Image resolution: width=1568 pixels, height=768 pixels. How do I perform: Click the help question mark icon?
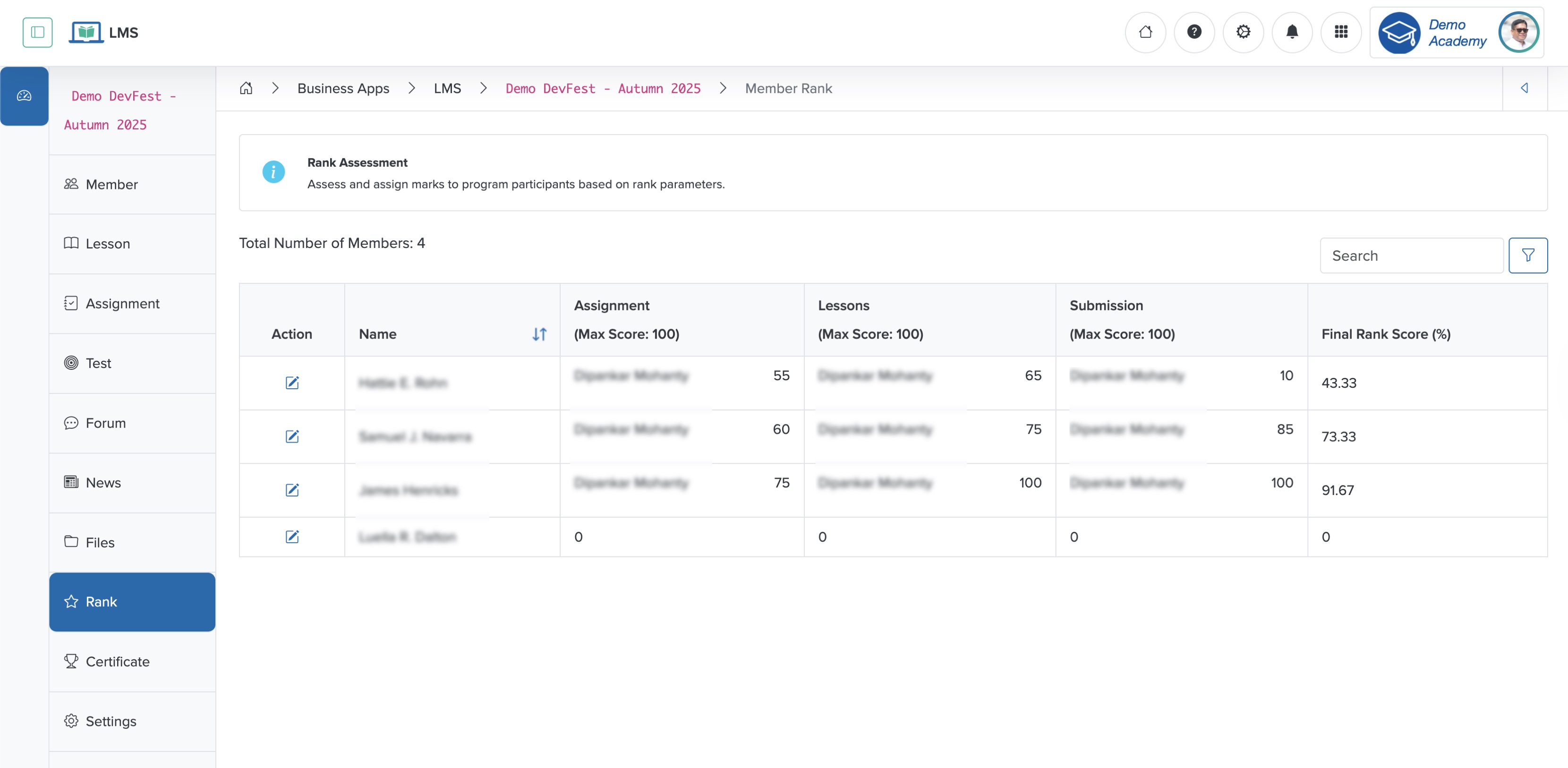[1194, 32]
